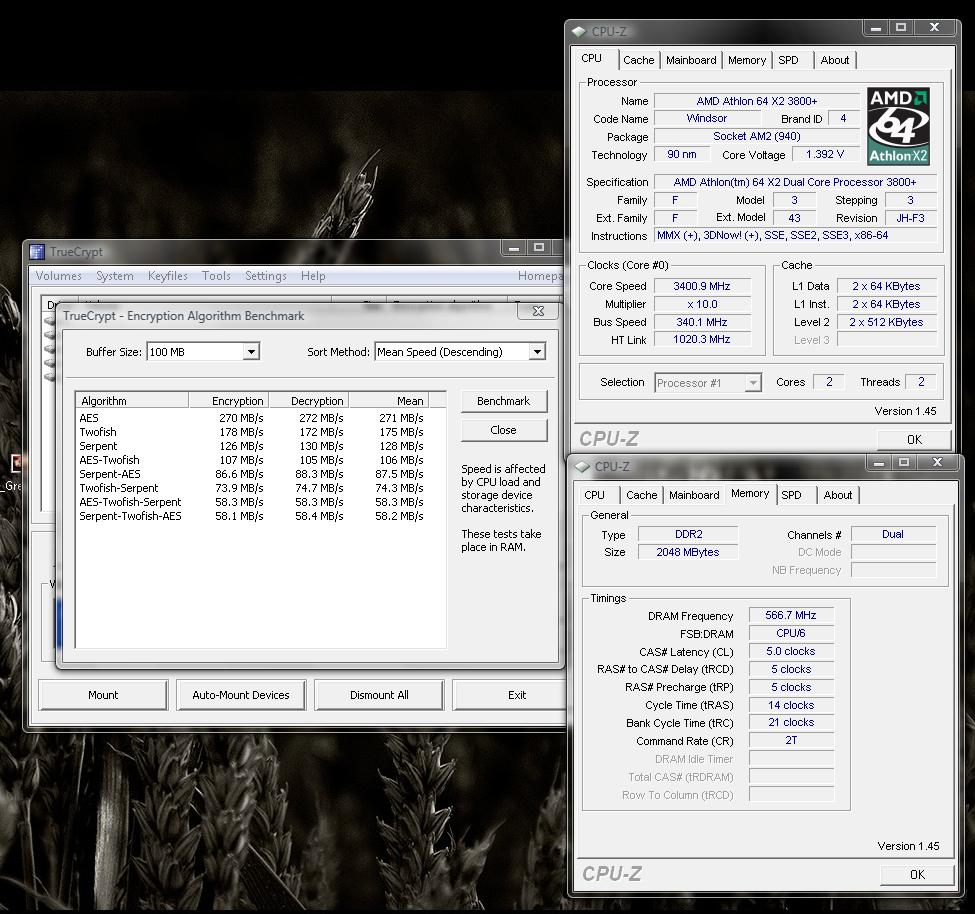Click the processor Name field AMD Athlon 64 X2 3800+
Screen dimensions: 975x914
[x=757, y=101]
